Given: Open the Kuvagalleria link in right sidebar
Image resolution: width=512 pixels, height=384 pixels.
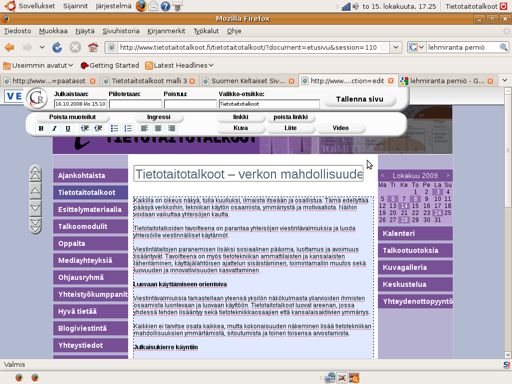Looking at the screenshot, I should coord(415,267).
